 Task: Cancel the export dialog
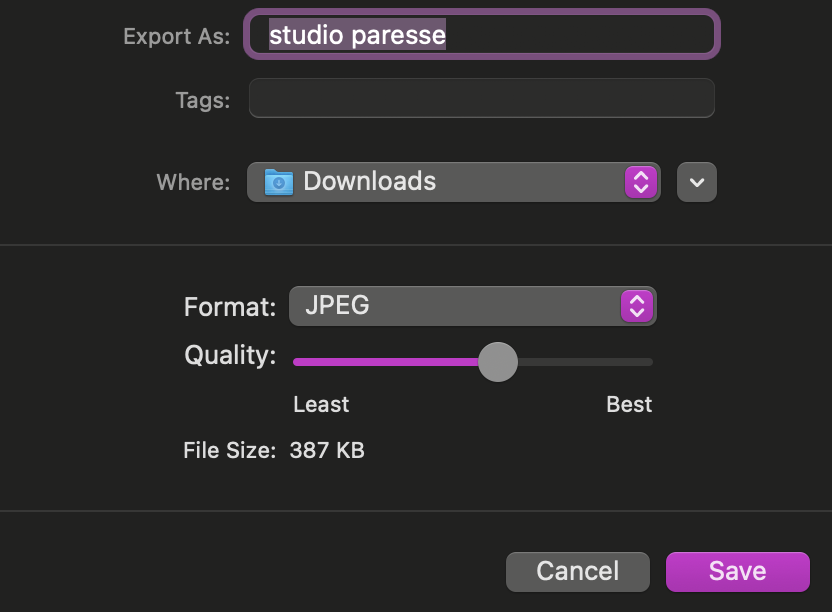pos(577,571)
